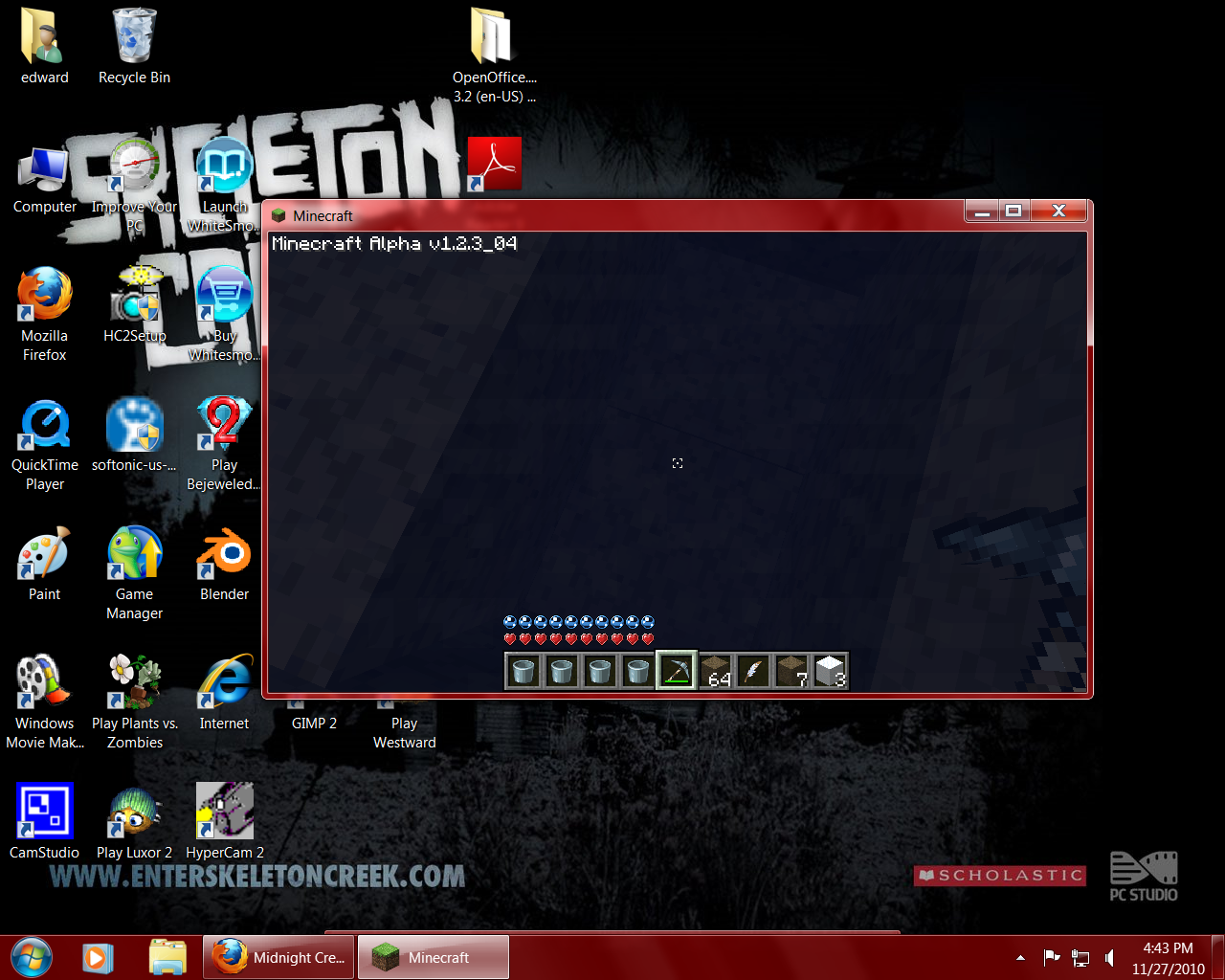The width and height of the screenshot is (1225, 980).
Task: Select the Computer desktop icon
Action: (x=44, y=180)
